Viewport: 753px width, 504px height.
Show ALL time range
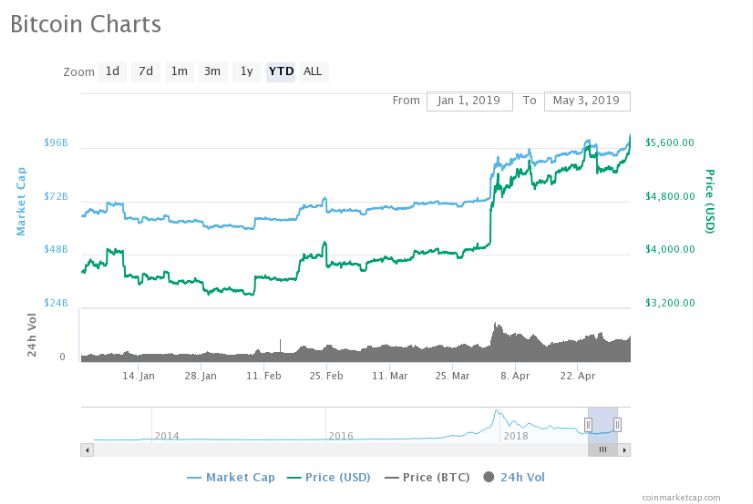313,72
